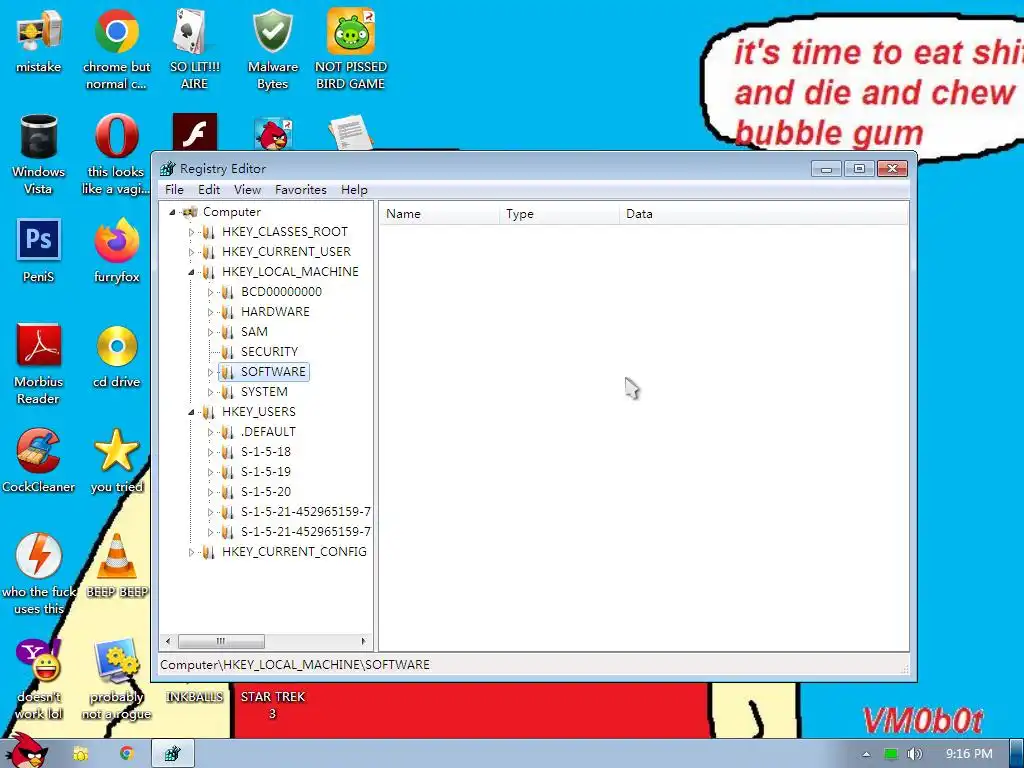This screenshot has height=768, width=1024.
Task: Open the Help menu in Registry Editor
Action: click(354, 189)
